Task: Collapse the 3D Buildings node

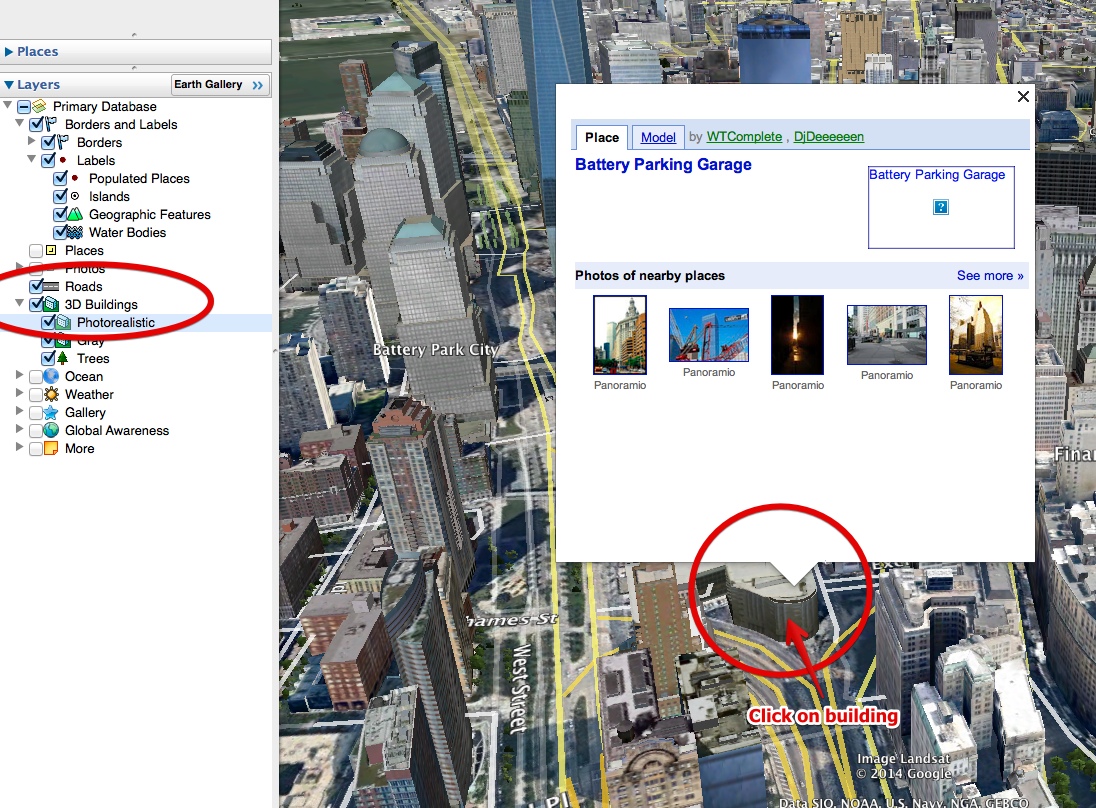Action: pos(20,303)
